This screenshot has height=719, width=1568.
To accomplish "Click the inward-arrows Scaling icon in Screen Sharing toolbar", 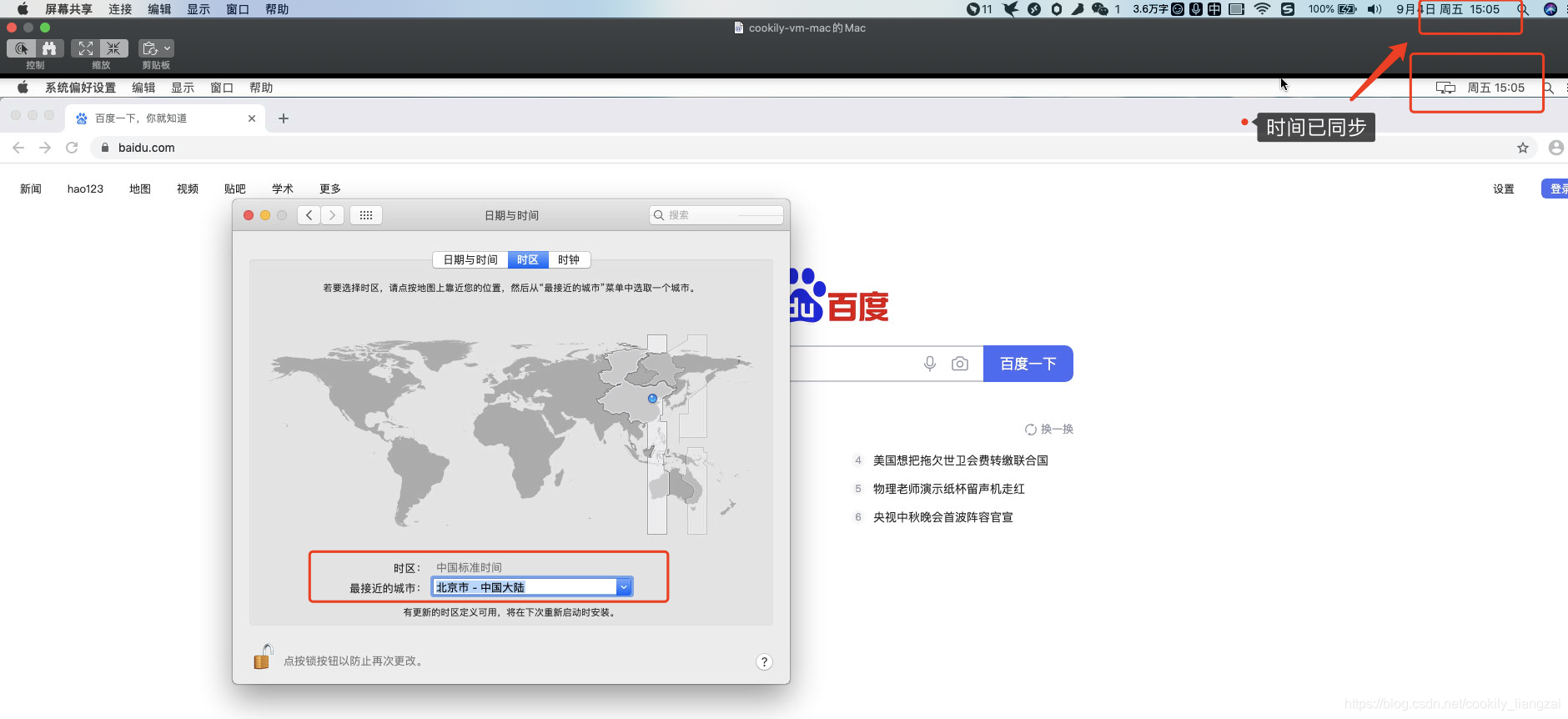I will pyautogui.click(x=113, y=48).
